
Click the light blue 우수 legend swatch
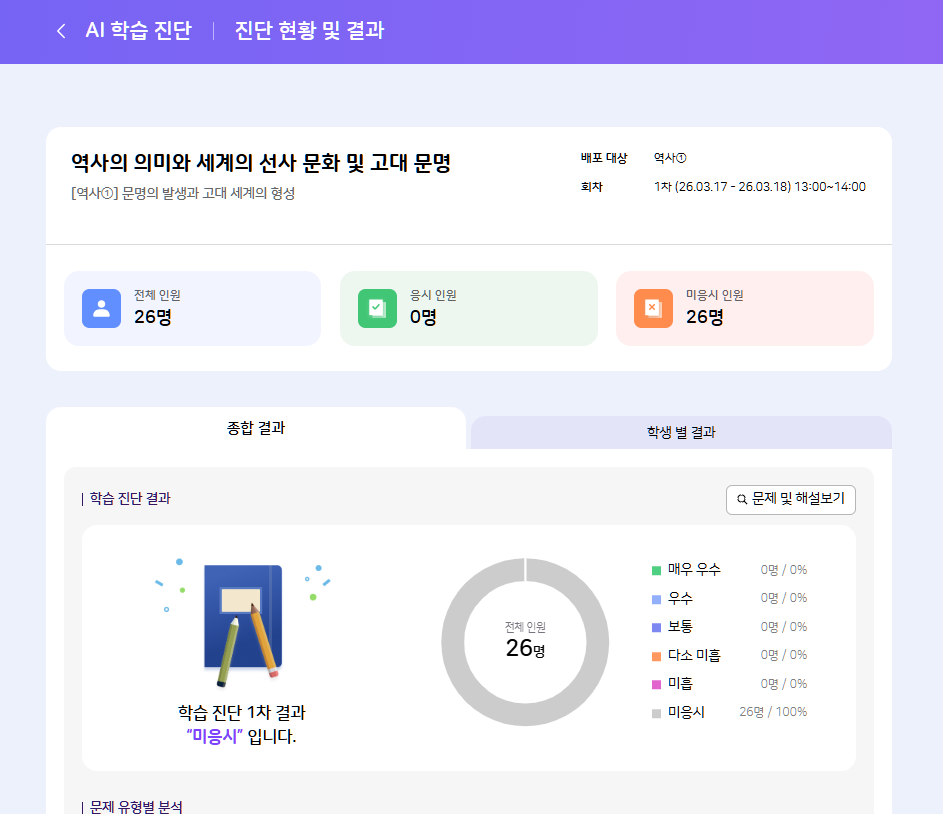click(656, 599)
